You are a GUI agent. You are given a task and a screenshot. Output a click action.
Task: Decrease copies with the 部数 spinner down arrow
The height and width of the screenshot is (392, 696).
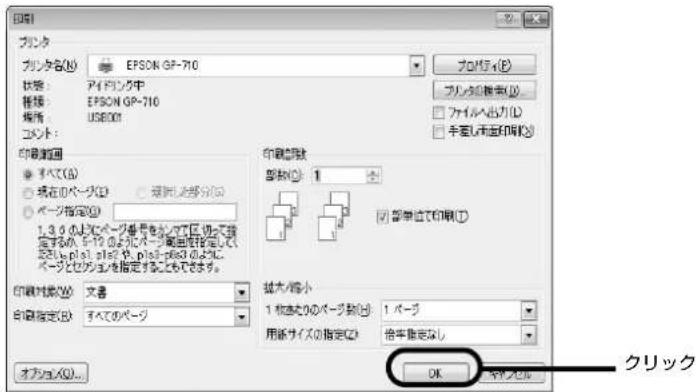point(373,180)
